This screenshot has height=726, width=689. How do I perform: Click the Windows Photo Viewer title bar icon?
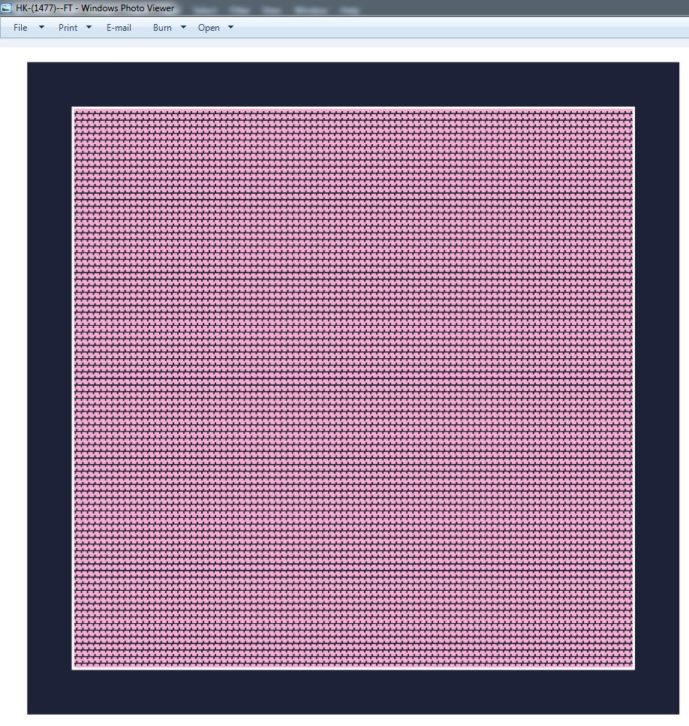click(x=7, y=8)
